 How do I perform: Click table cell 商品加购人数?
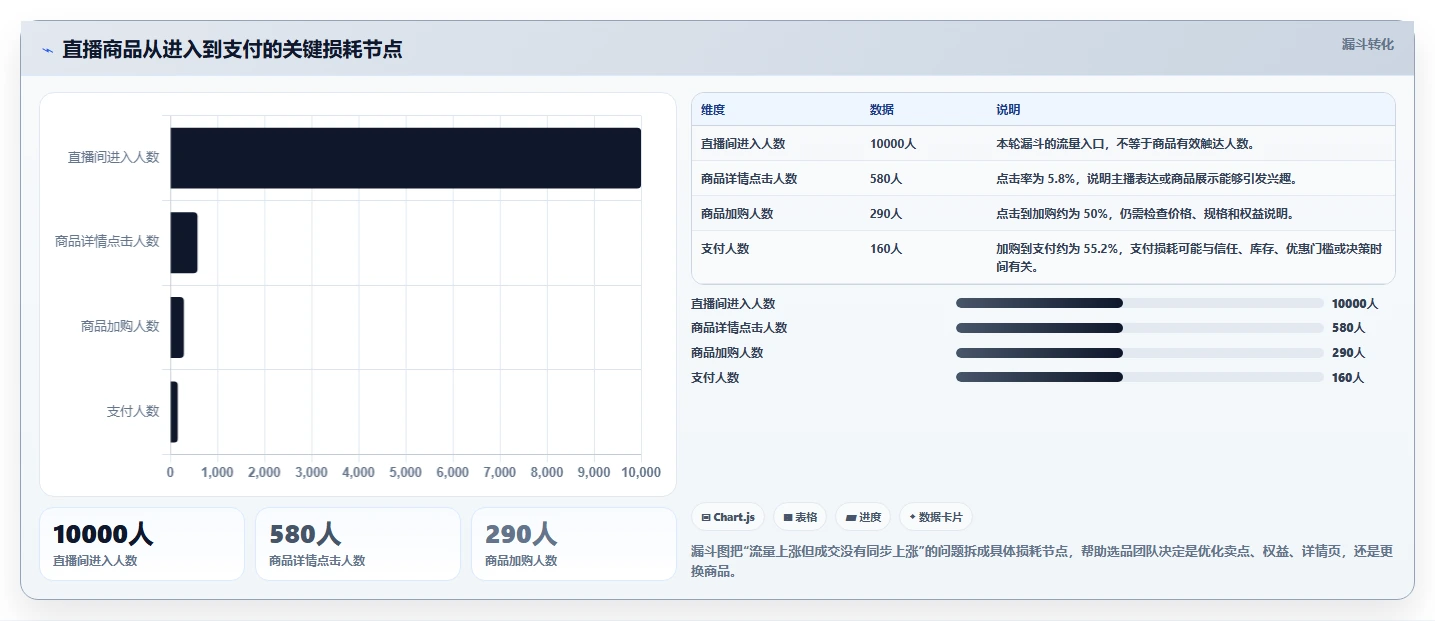click(x=737, y=214)
